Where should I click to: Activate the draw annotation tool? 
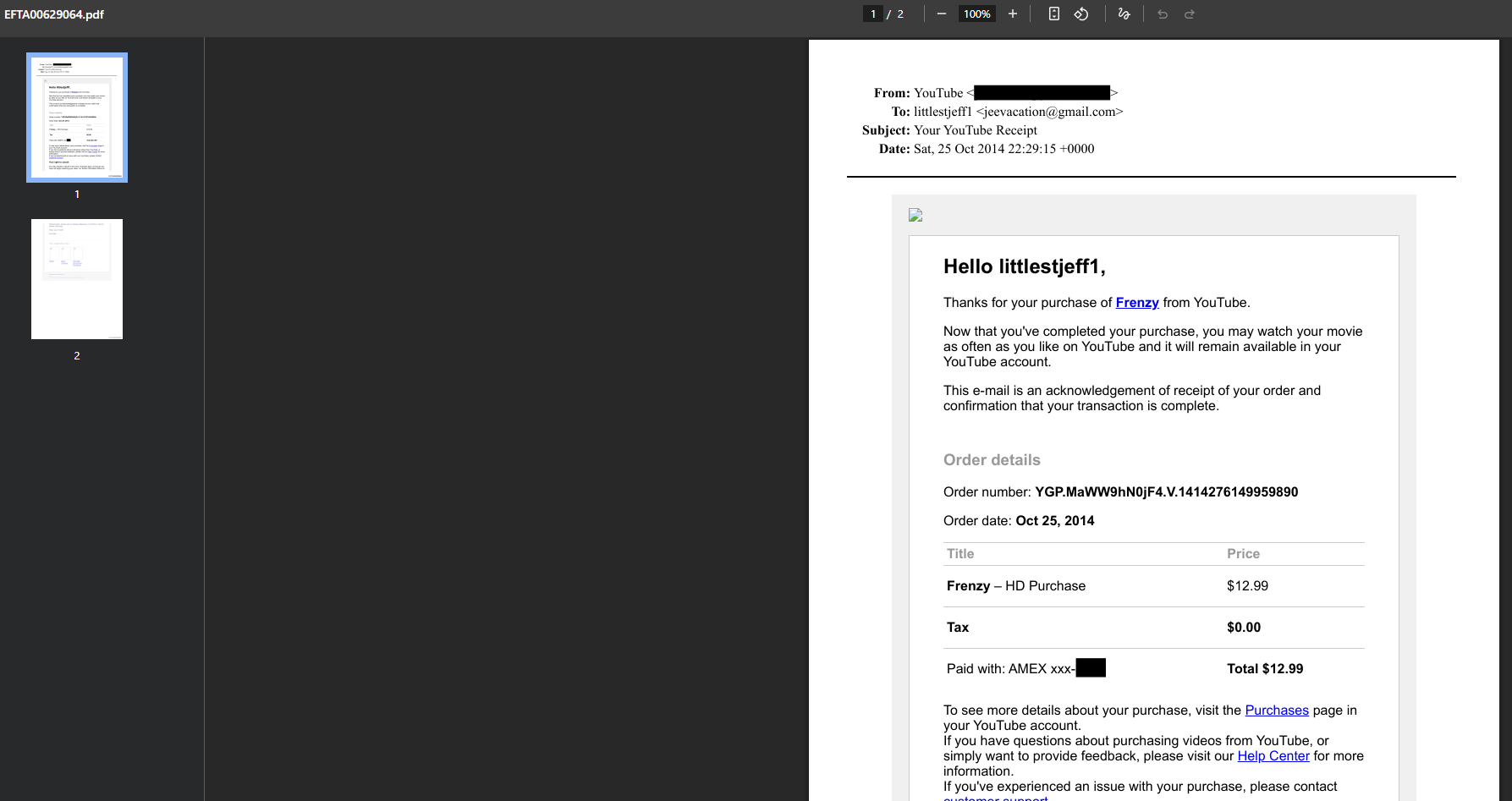point(1124,14)
